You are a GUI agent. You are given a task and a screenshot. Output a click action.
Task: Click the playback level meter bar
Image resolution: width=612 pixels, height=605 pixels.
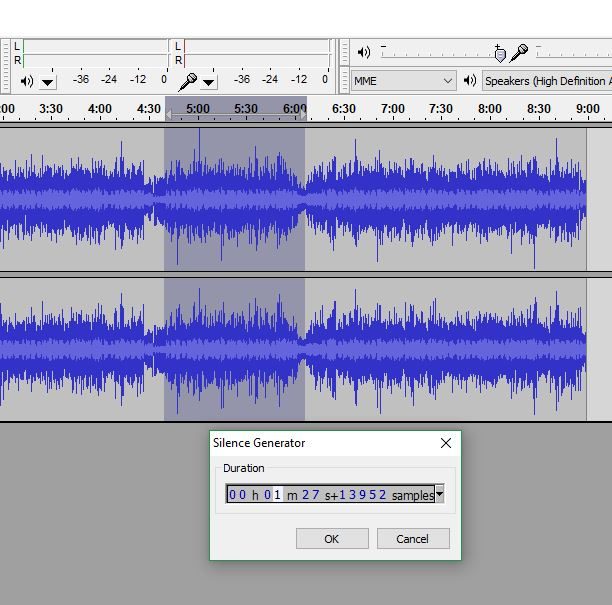coord(95,53)
